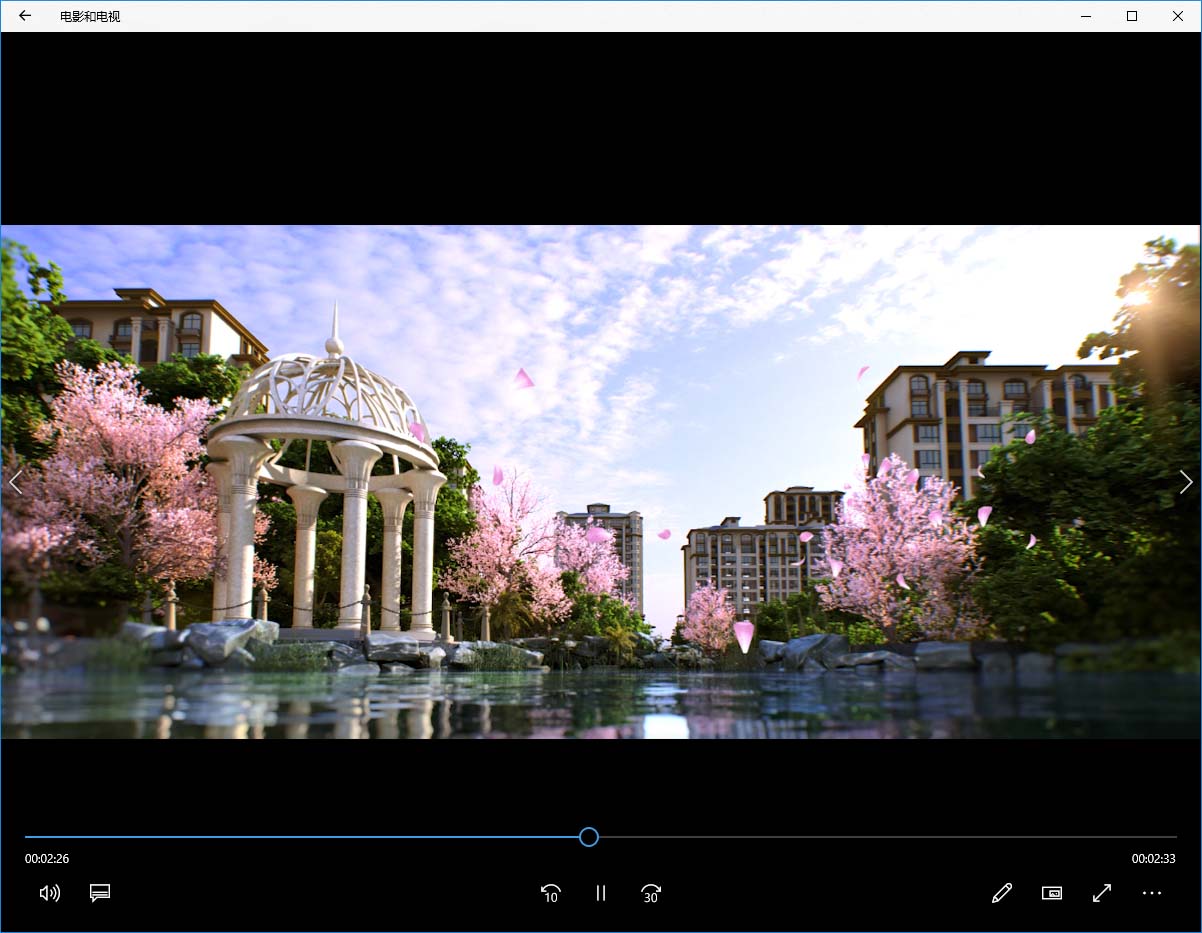Screen dimensions: 1202x933
Task: Skip back 10 seconds
Action: [x=550, y=893]
